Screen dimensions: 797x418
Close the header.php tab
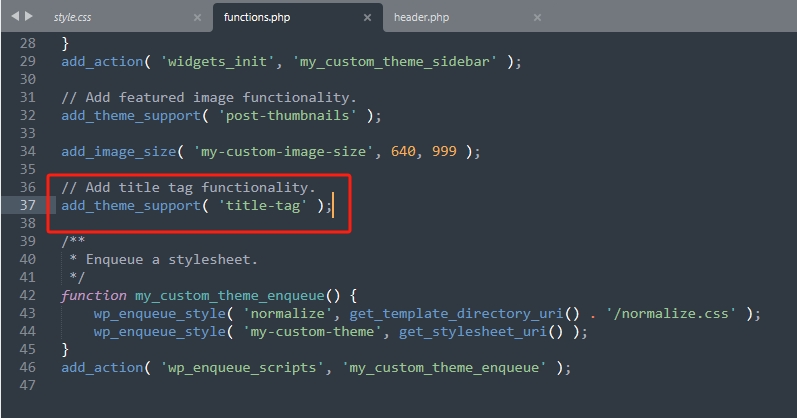(x=537, y=18)
